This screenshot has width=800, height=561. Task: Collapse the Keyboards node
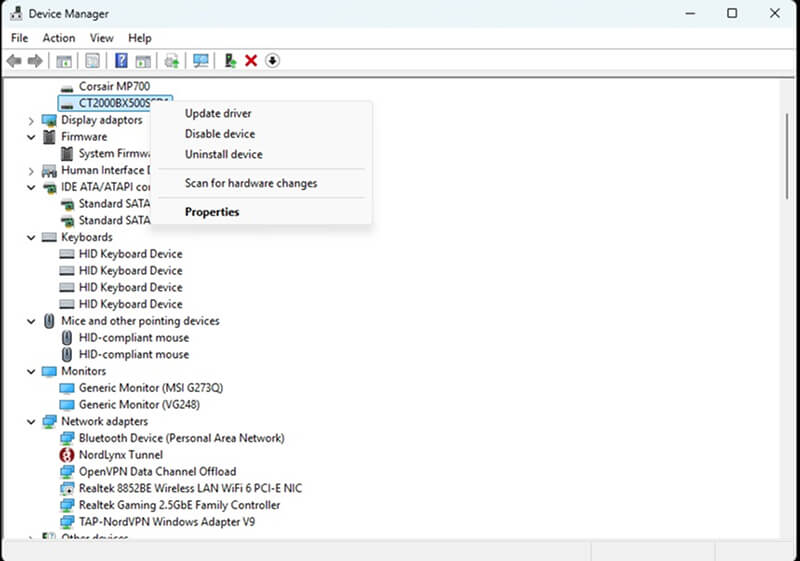click(31, 238)
